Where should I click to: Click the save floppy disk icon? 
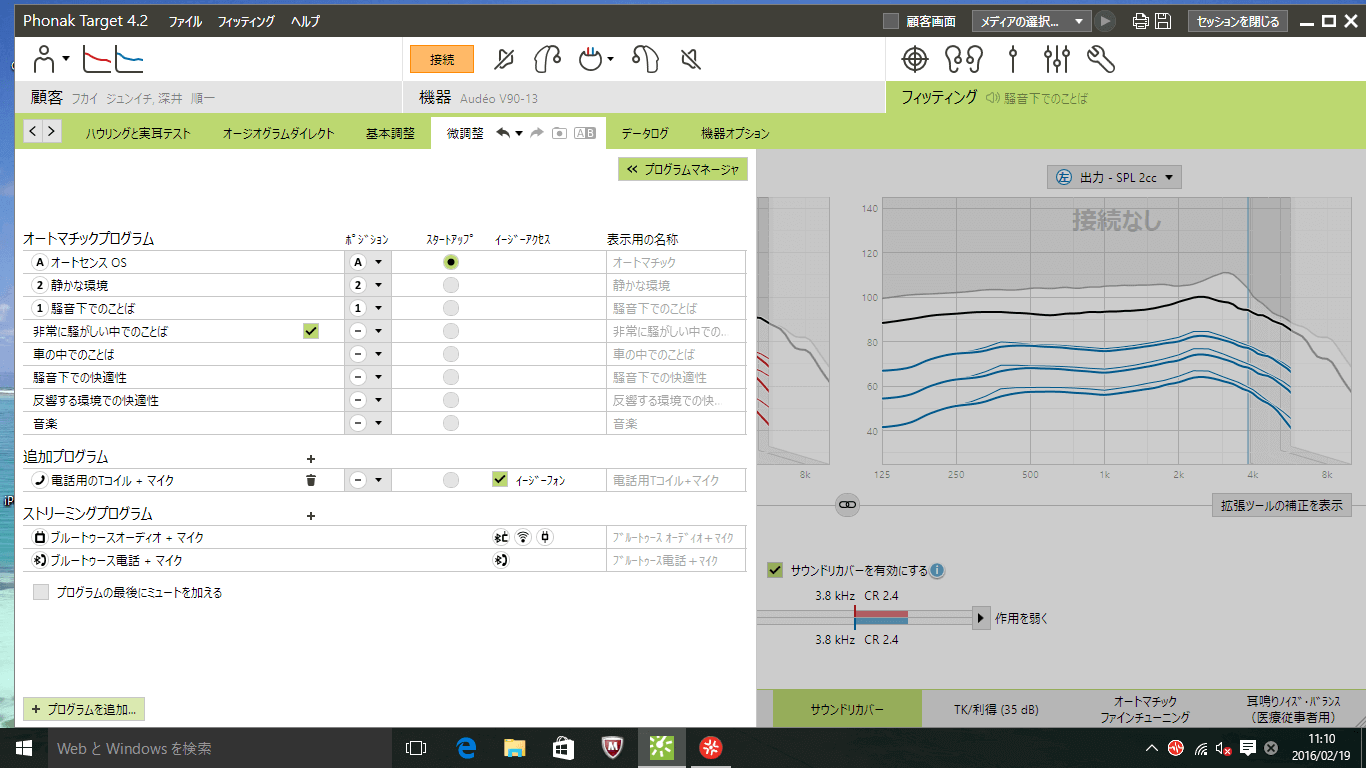point(1163,21)
